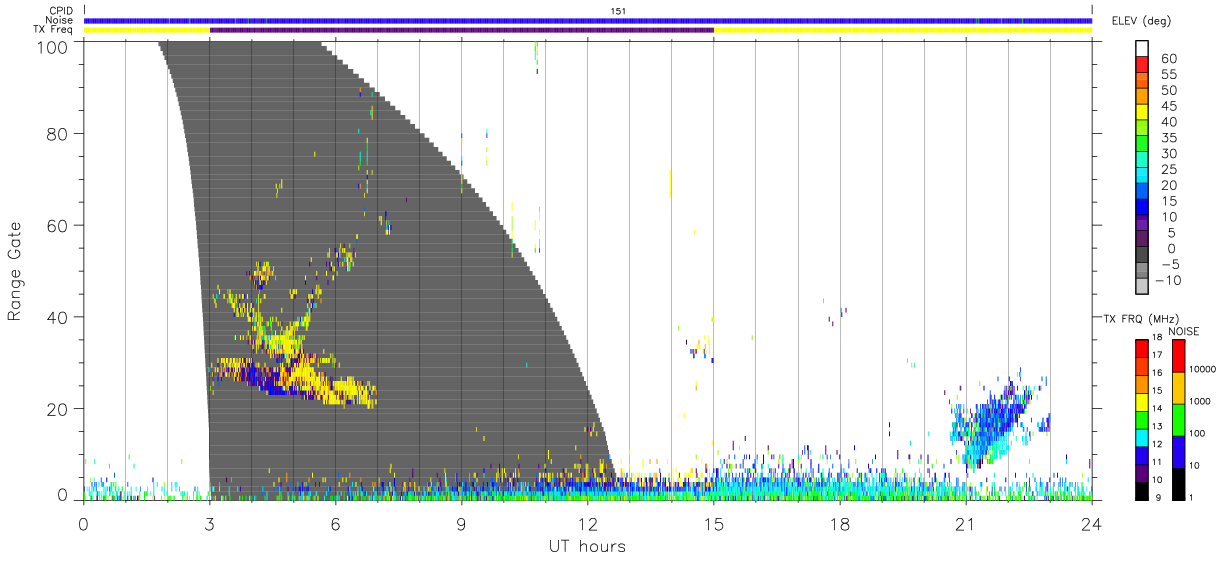Viewport: 1228px width, 567px height.
Task: Select the 'CPID' row label
Action: [62, 11]
